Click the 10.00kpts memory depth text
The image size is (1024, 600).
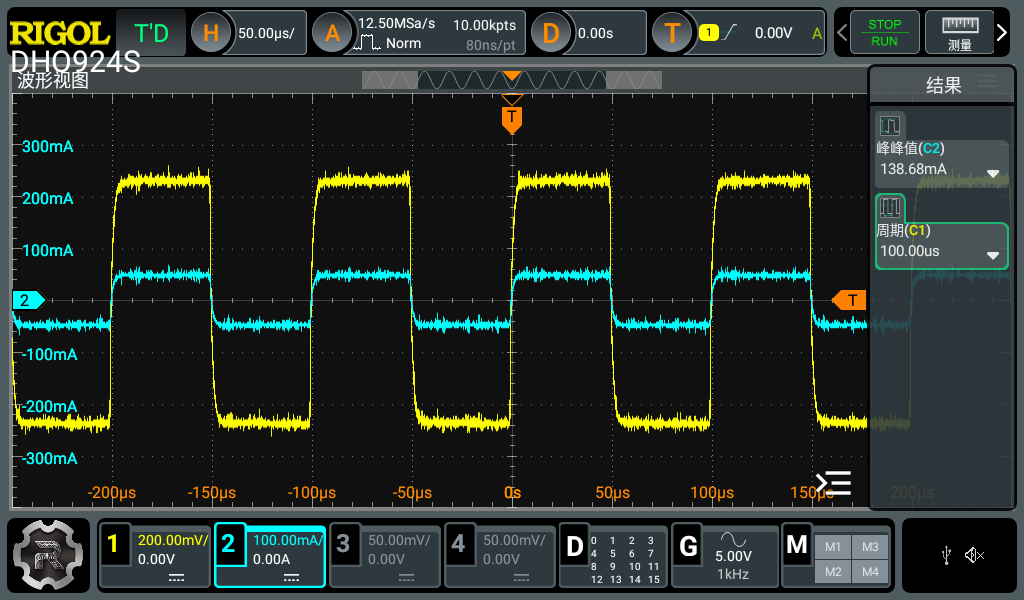[485, 25]
